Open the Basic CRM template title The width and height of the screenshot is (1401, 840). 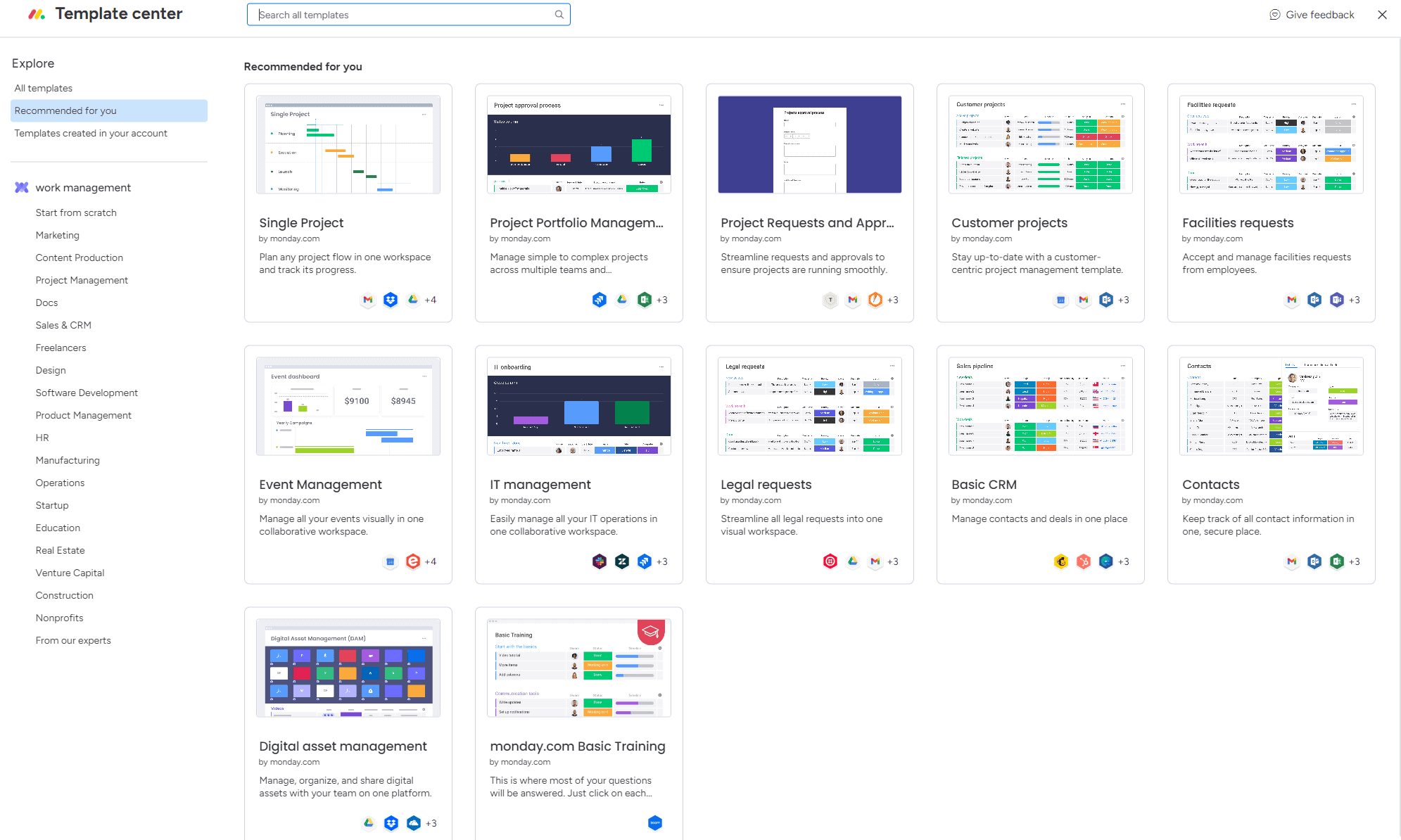pos(984,485)
